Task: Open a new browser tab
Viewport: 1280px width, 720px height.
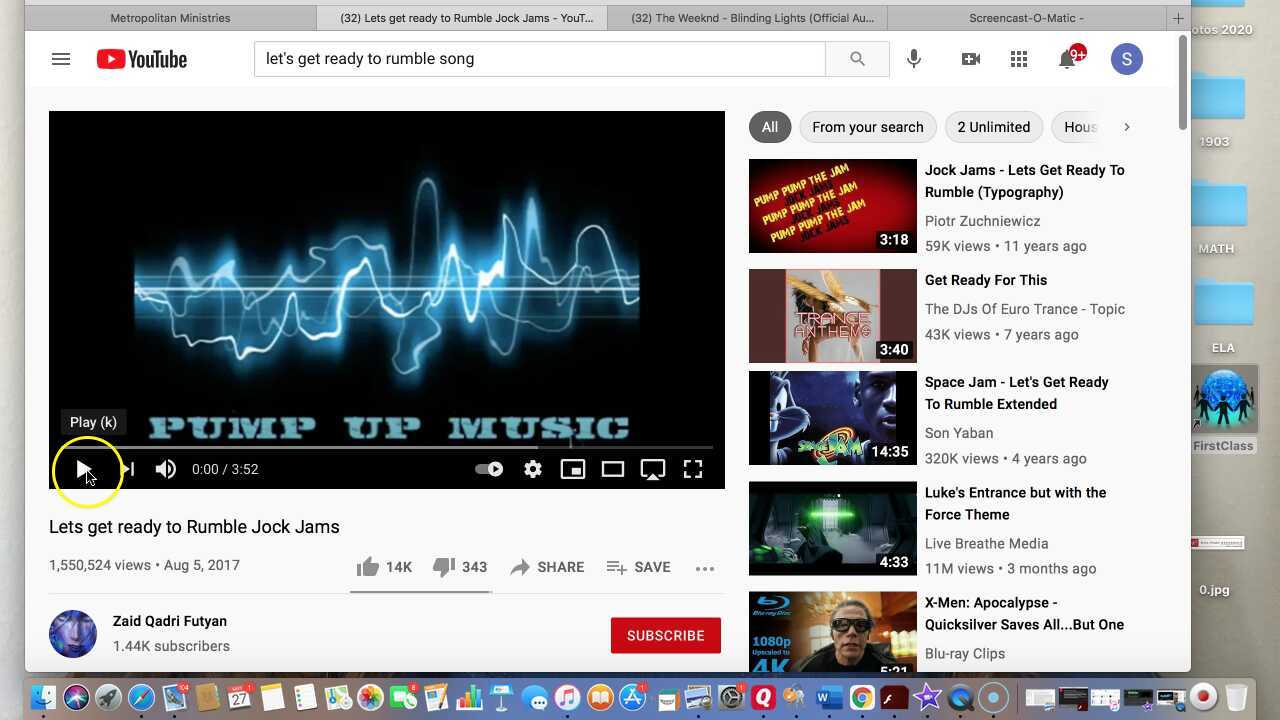Action: click(1178, 18)
